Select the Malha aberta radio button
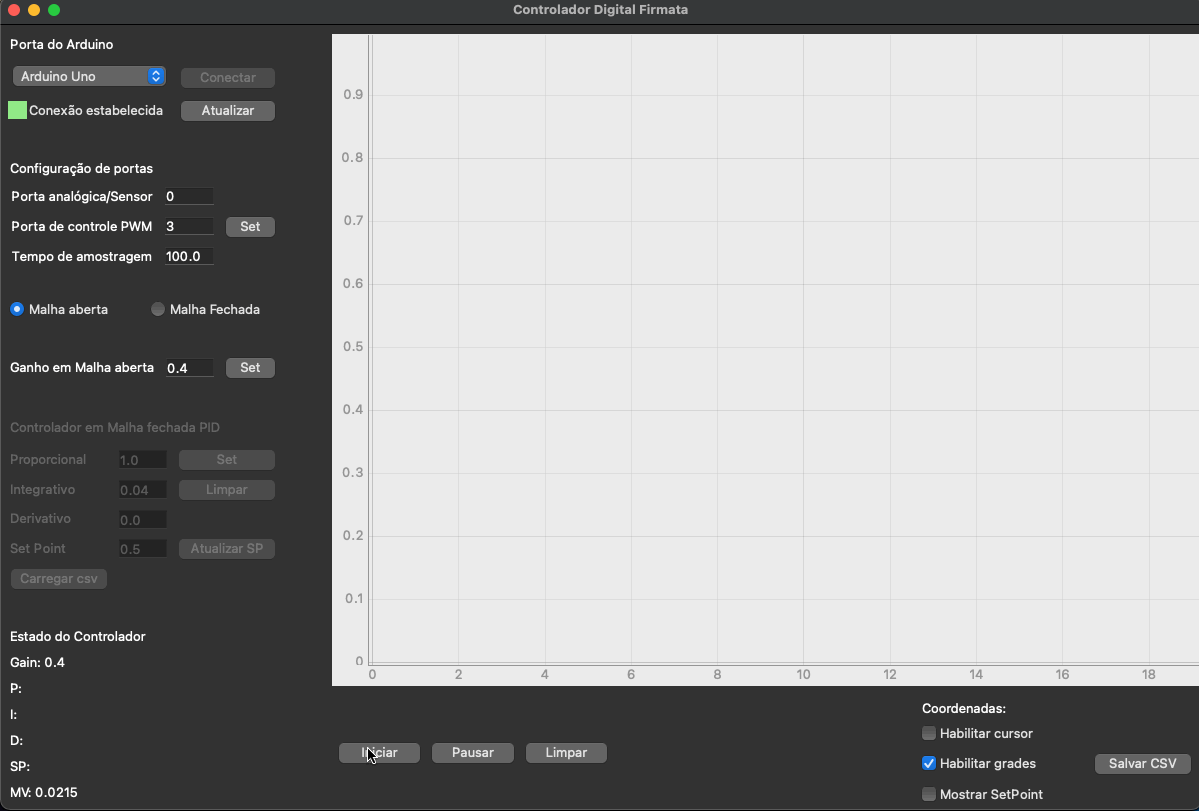The height and width of the screenshot is (811, 1199). [17, 310]
